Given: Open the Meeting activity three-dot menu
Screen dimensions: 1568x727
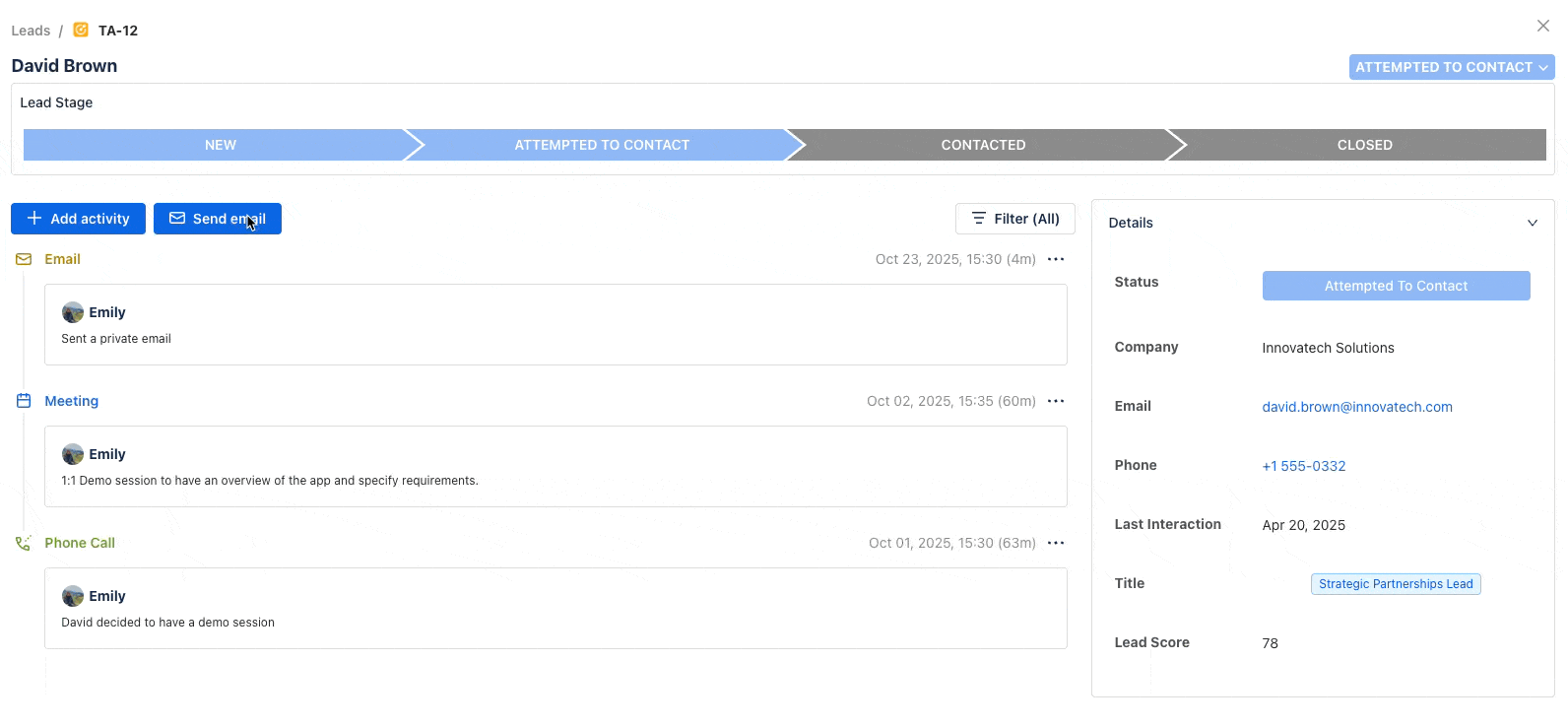Looking at the screenshot, I should 1056,401.
